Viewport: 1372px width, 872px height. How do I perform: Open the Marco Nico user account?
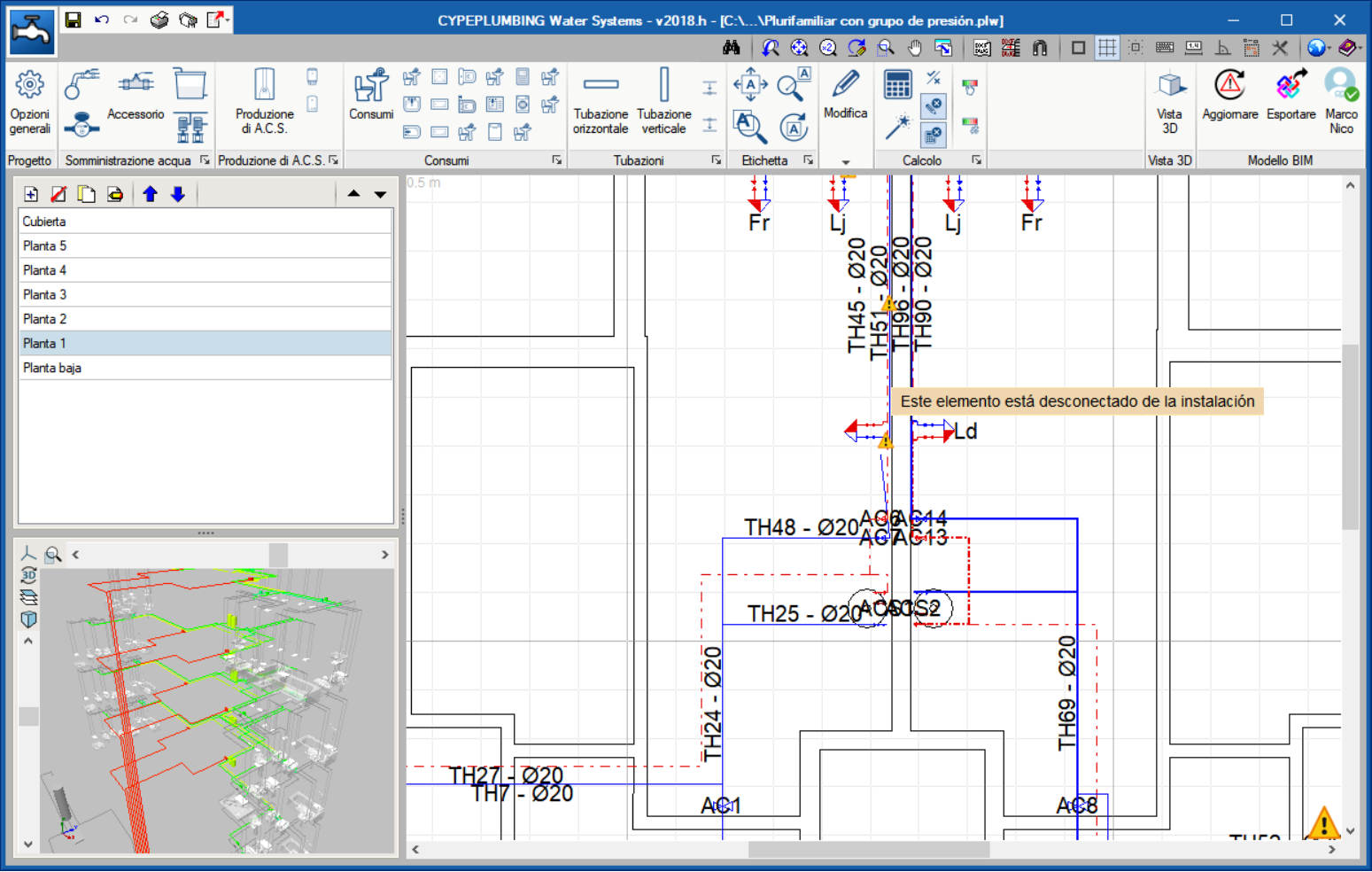click(1341, 103)
